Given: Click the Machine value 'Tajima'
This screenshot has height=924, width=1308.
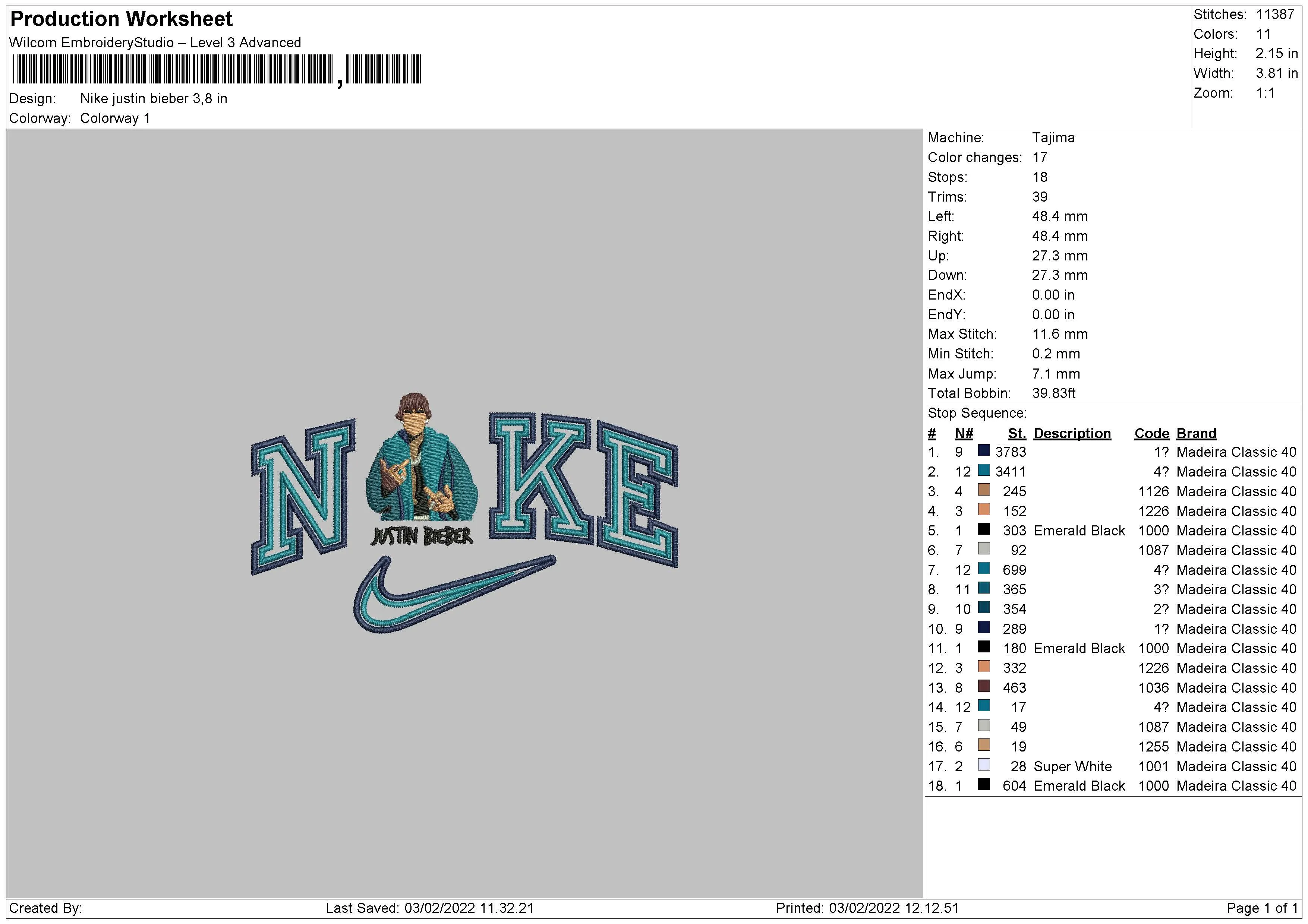Looking at the screenshot, I should tap(1053, 138).
